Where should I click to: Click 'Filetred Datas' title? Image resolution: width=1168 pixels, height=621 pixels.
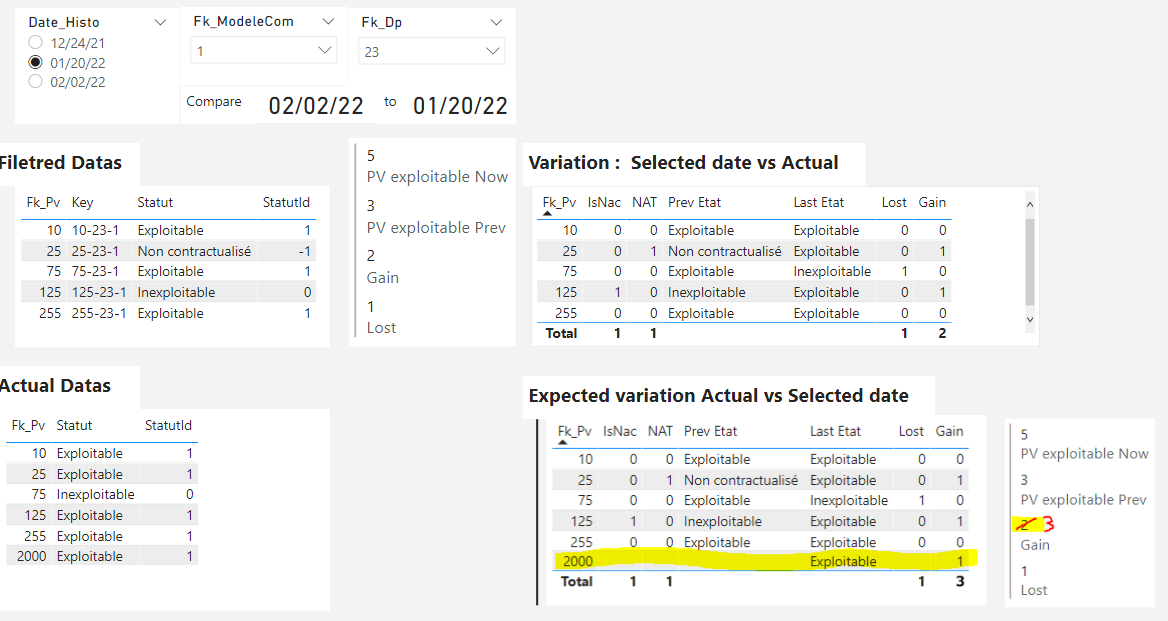(61, 162)
